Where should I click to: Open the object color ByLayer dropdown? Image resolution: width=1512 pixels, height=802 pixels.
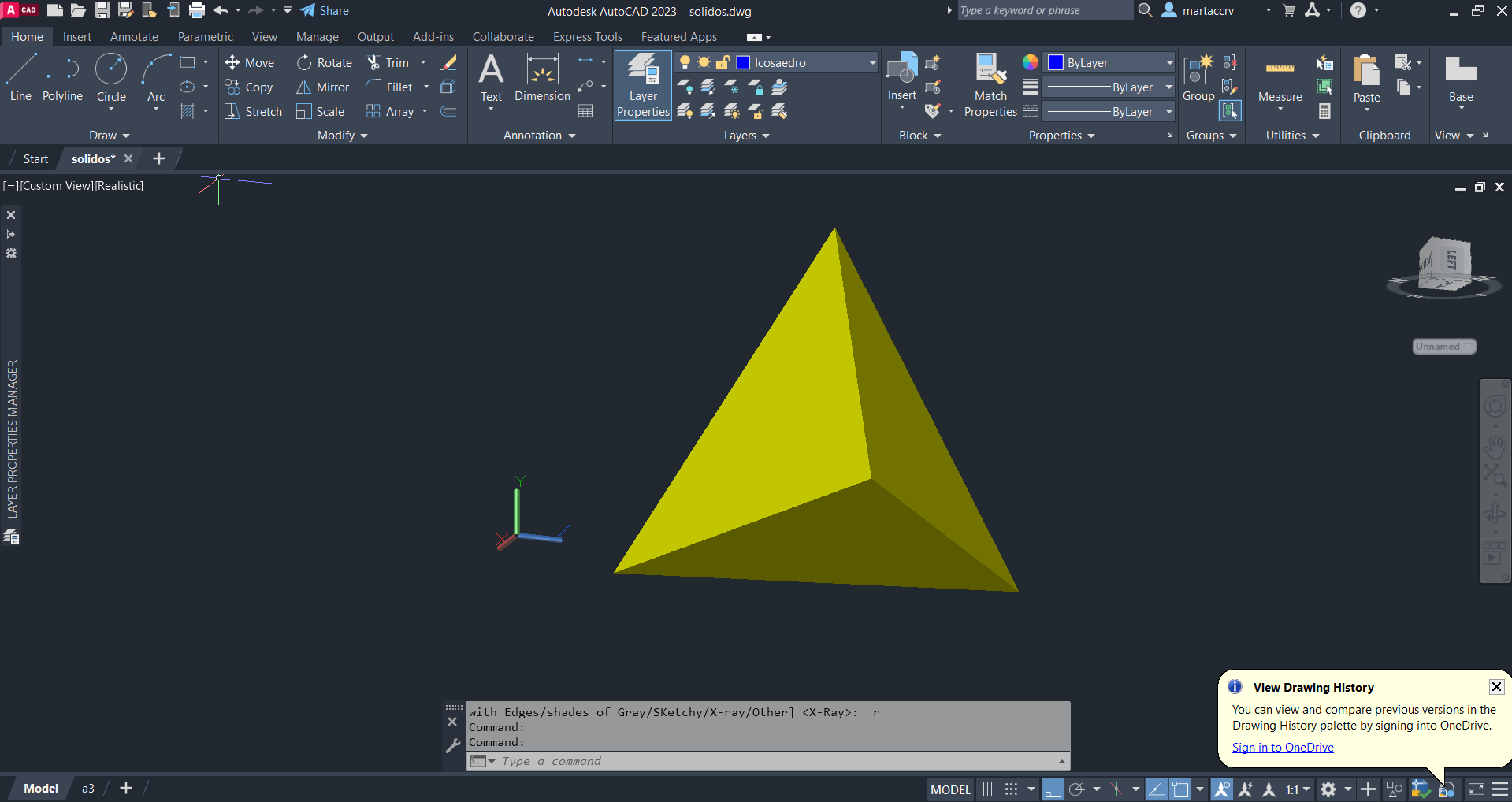1169,63
